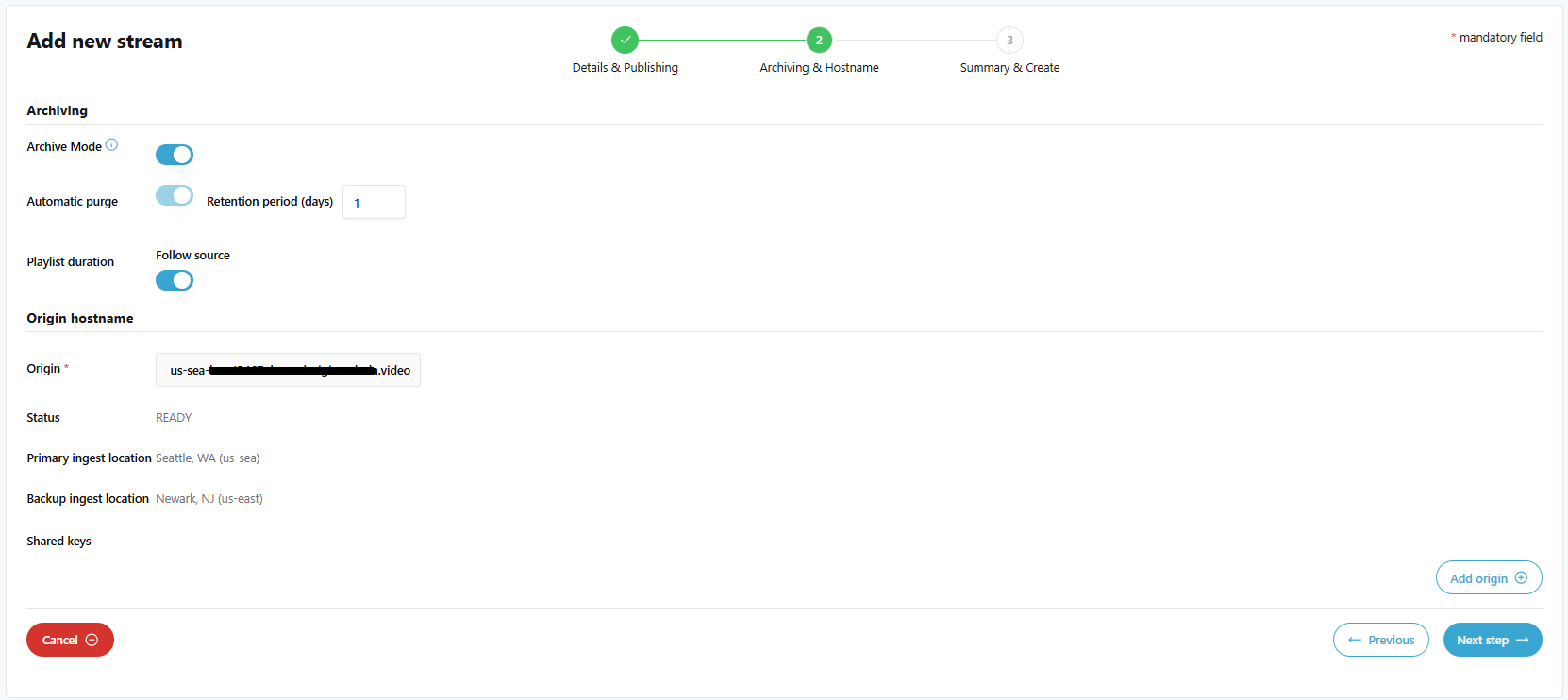Turn off the Follow source toggle
The height and width of the screenshot is (700, 1568).
[x=175, y=280]
